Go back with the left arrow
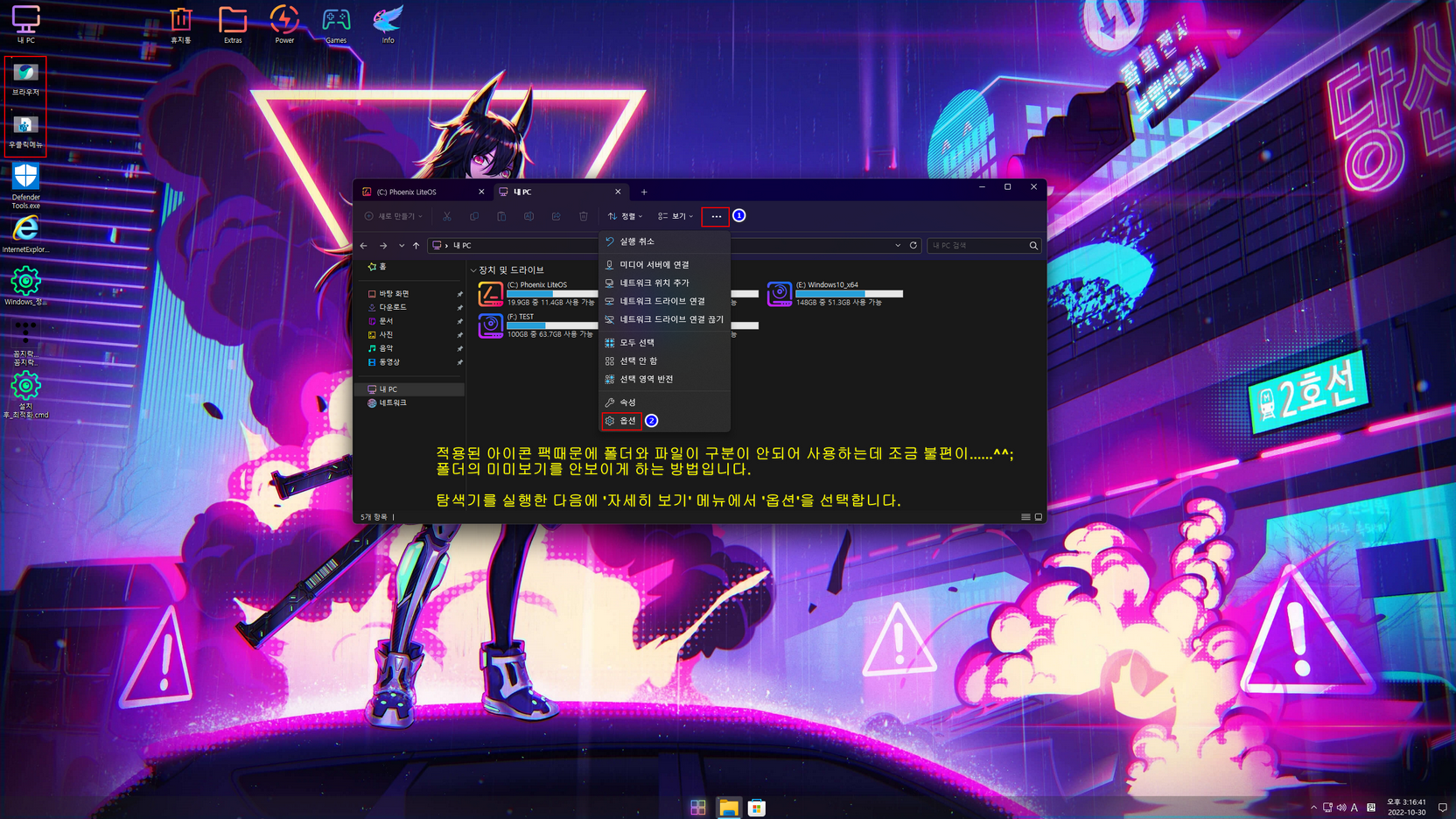The height and width of the screenshot is (819, 1456). (x=364, y=246)
